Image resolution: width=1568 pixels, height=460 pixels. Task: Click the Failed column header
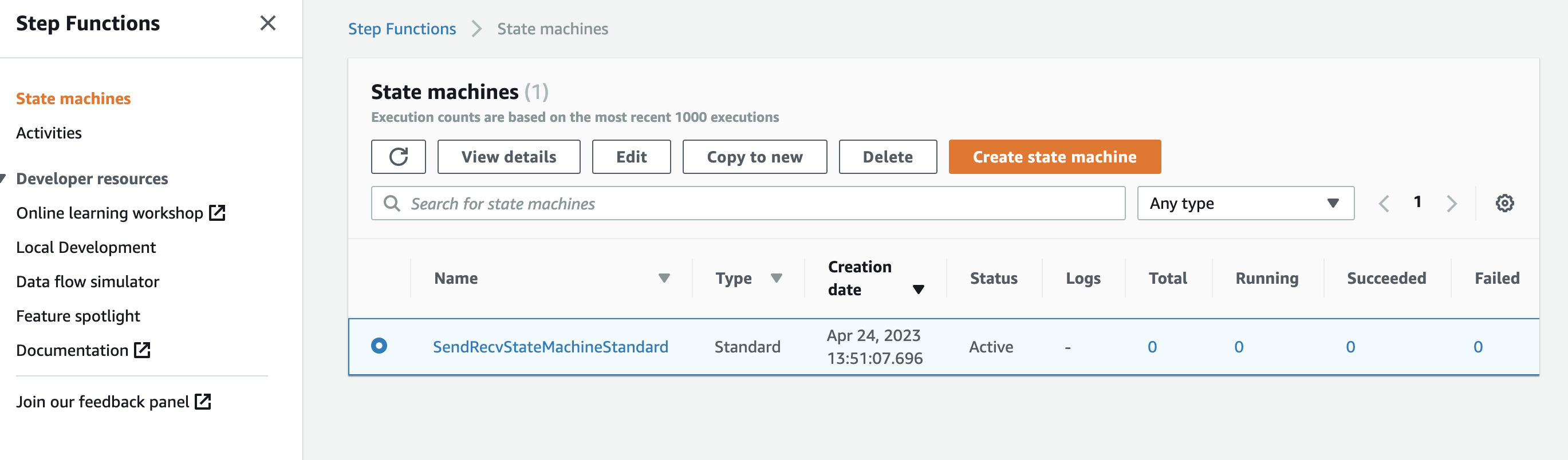click(1497, 279)
